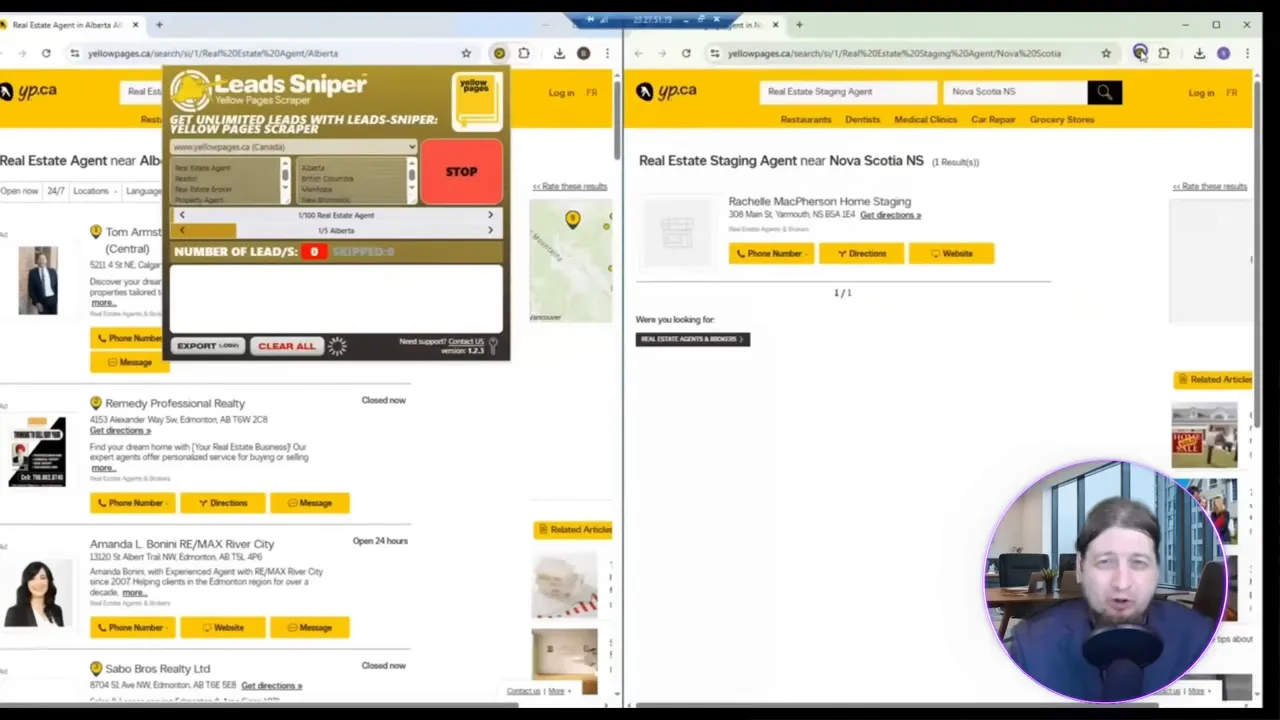Click Amanda L. Bonini profile photo thumbnail

pyautogui.click(x=38, y=593)
